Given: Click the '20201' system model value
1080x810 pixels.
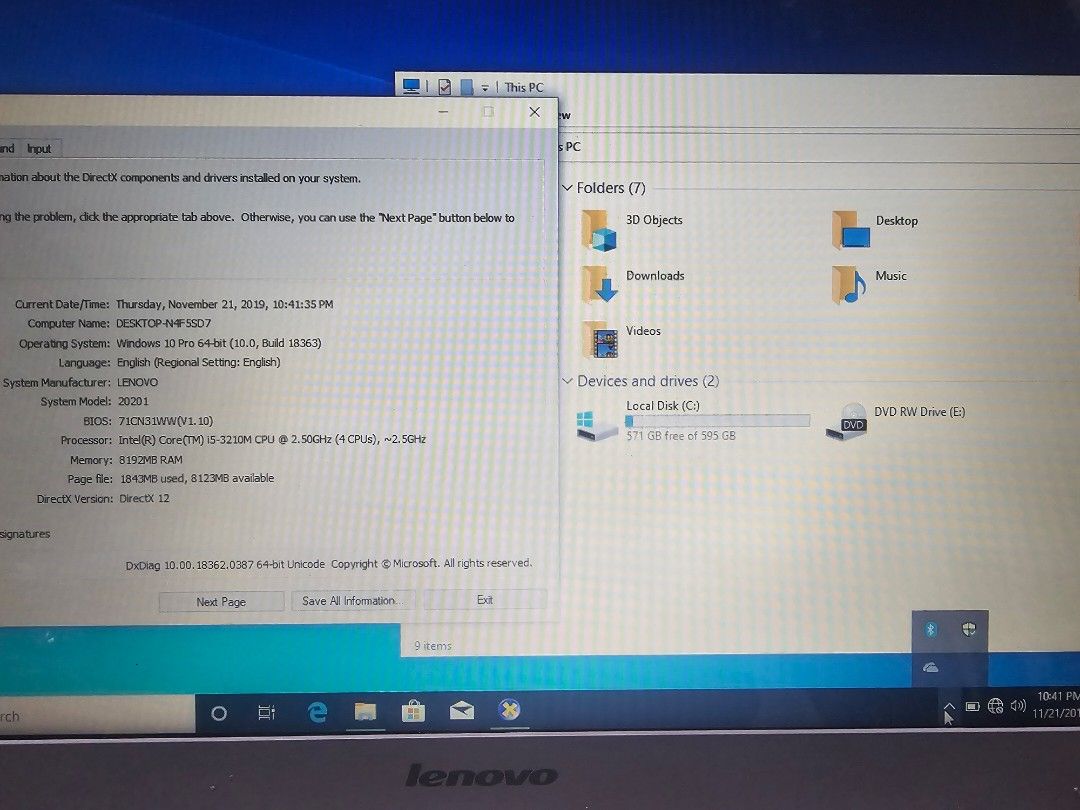Looking at the screenshot, I should [x=133, y=401].
